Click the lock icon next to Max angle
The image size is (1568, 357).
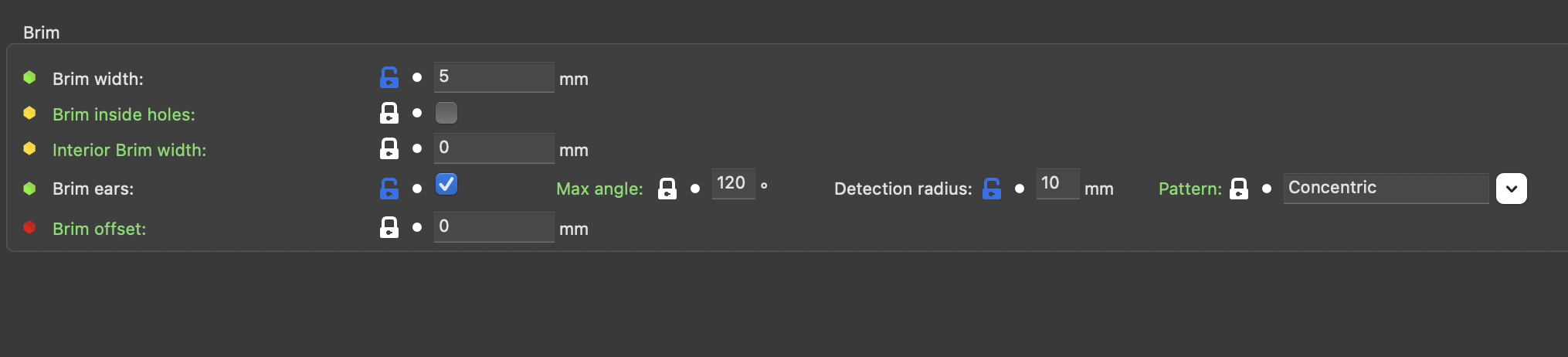[667, 189]
